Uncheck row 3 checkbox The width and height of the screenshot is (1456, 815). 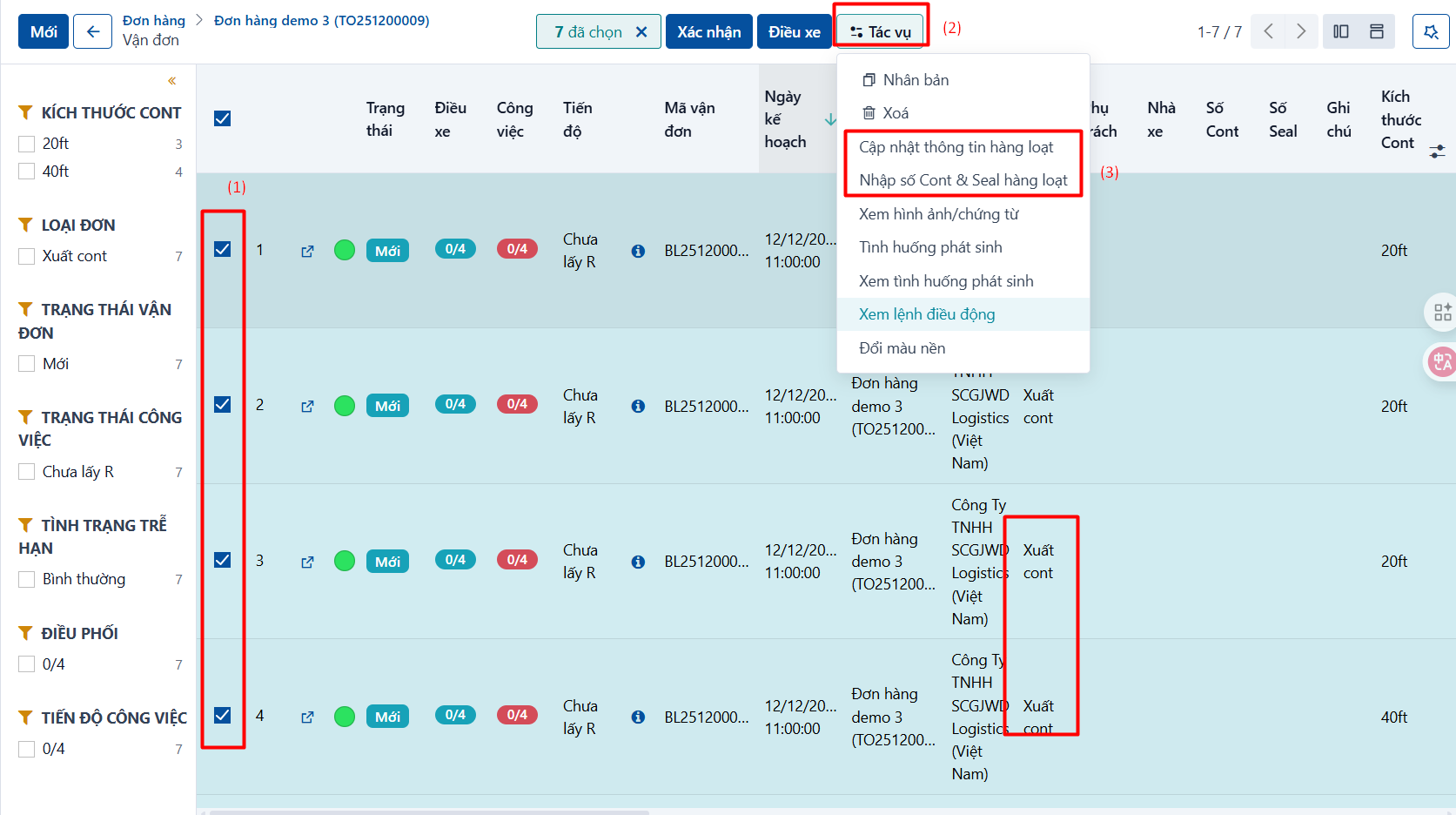(x=223, y=560)
